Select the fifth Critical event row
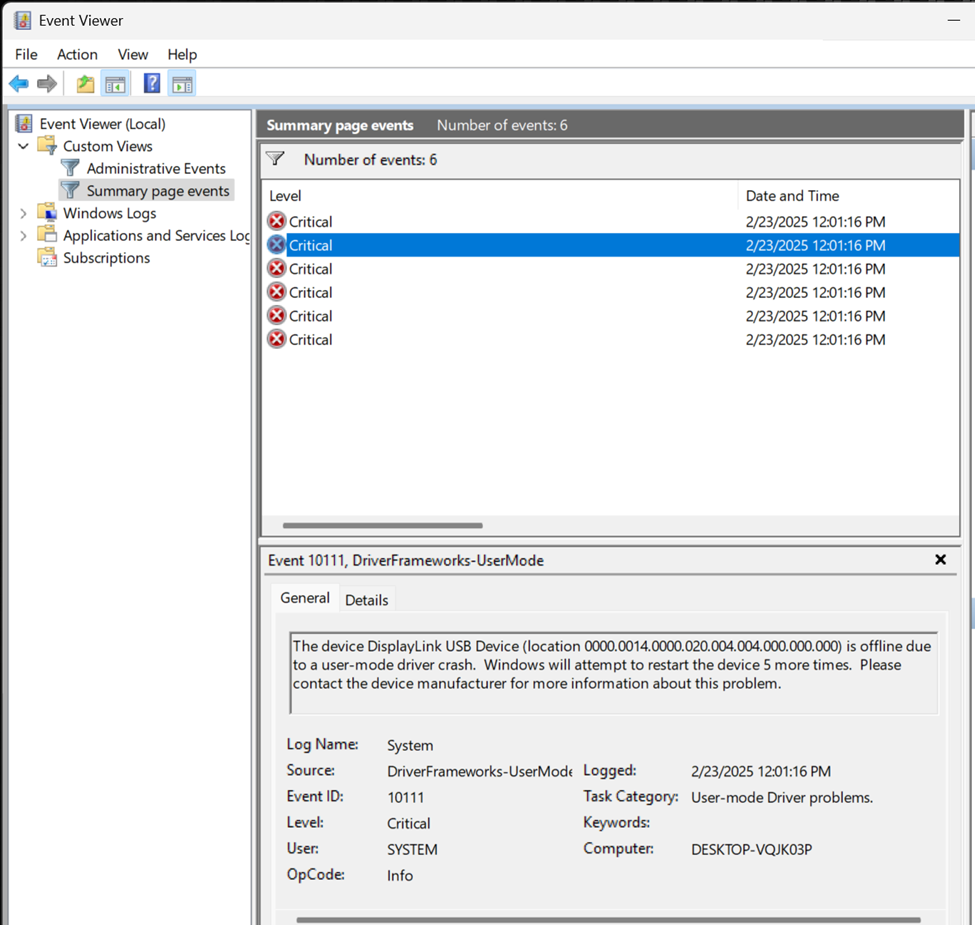This screenshot has width=975, height=925. click(611, 316)
